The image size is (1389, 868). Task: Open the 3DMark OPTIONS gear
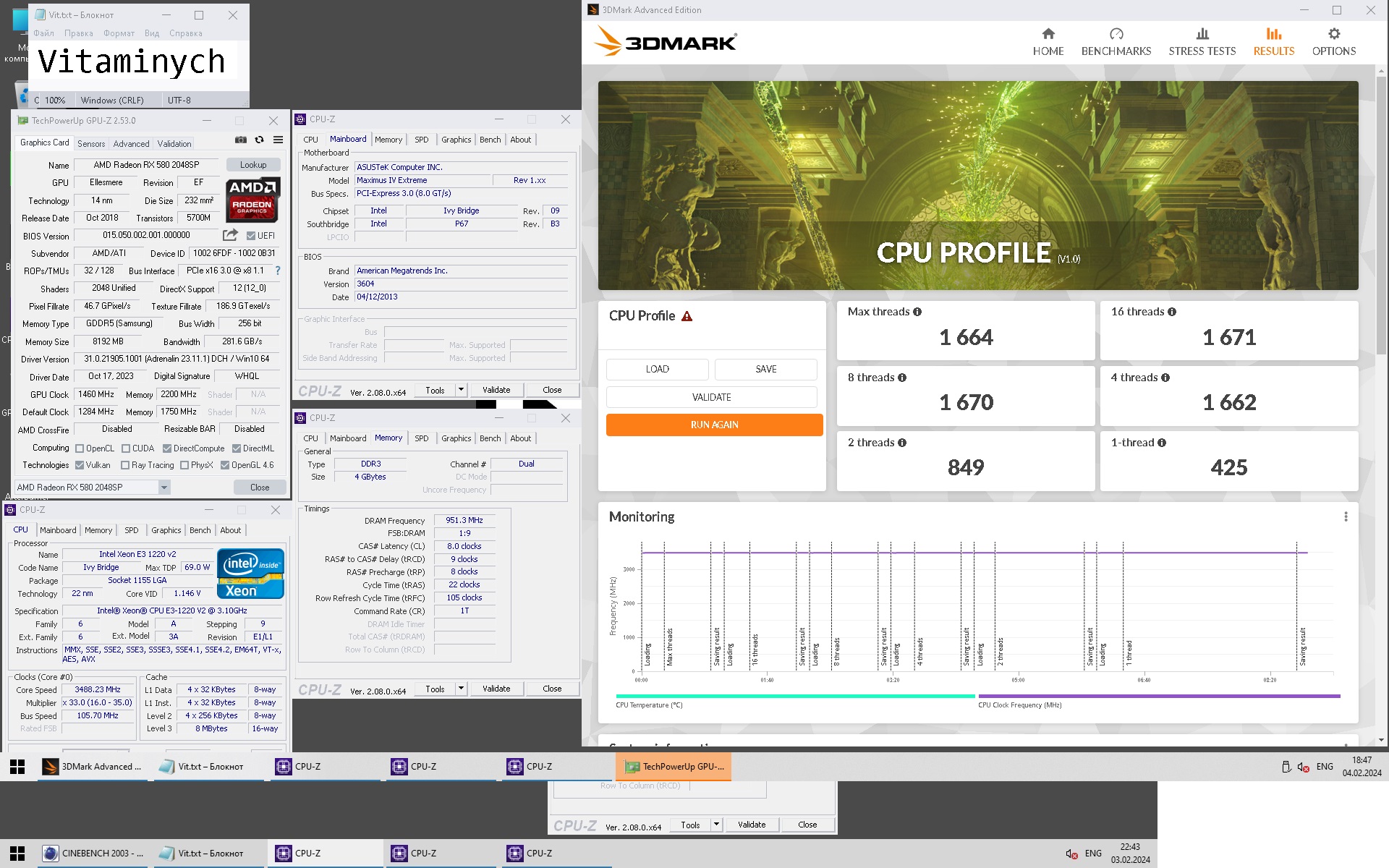tap(1334, 42)
